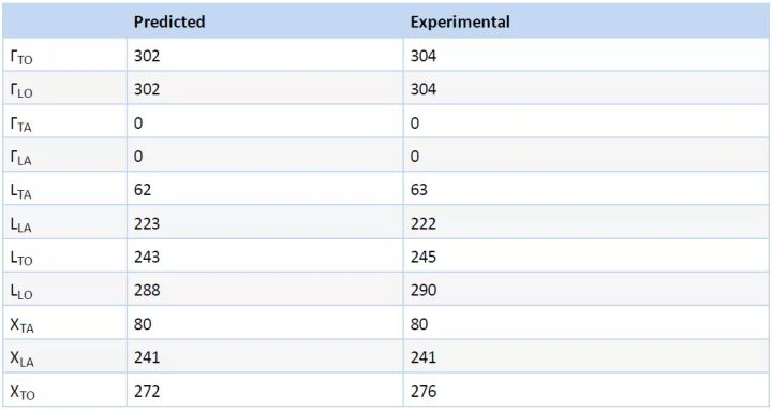Screen dimensions: 773x410
Task: Click the LTA row label
Action: click(x=21, y=191)
